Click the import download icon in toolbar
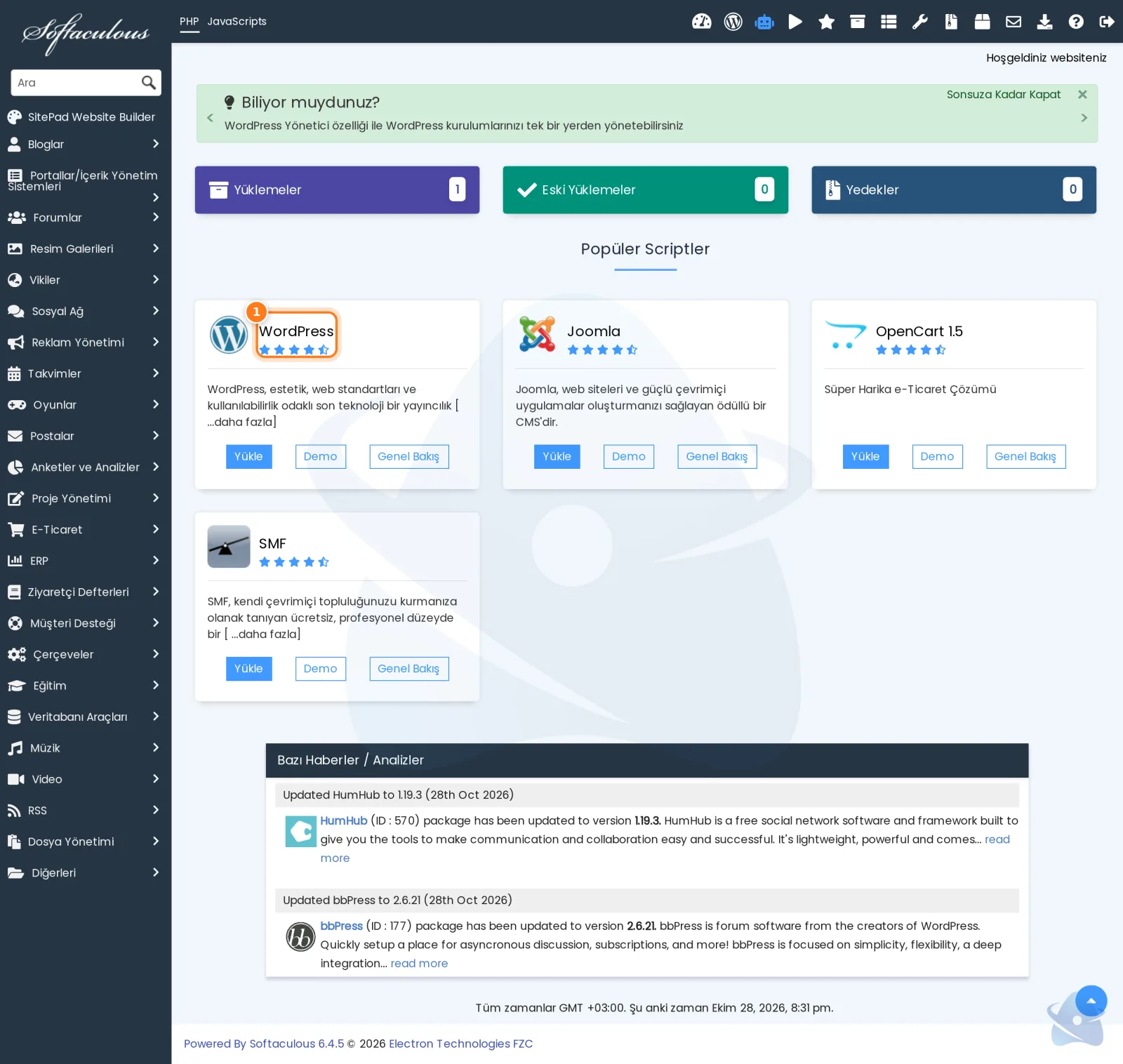Image resolution: width=1123 pixels, height=1064 pixels. click(x=1044, y=22)
